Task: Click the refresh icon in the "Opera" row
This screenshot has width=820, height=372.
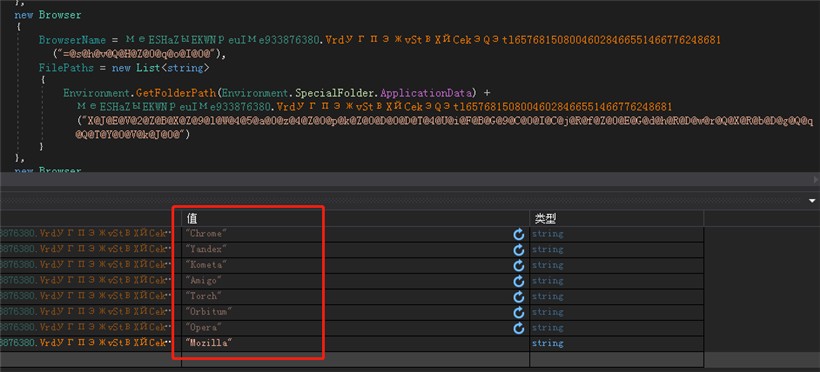Action: point(519,328)
